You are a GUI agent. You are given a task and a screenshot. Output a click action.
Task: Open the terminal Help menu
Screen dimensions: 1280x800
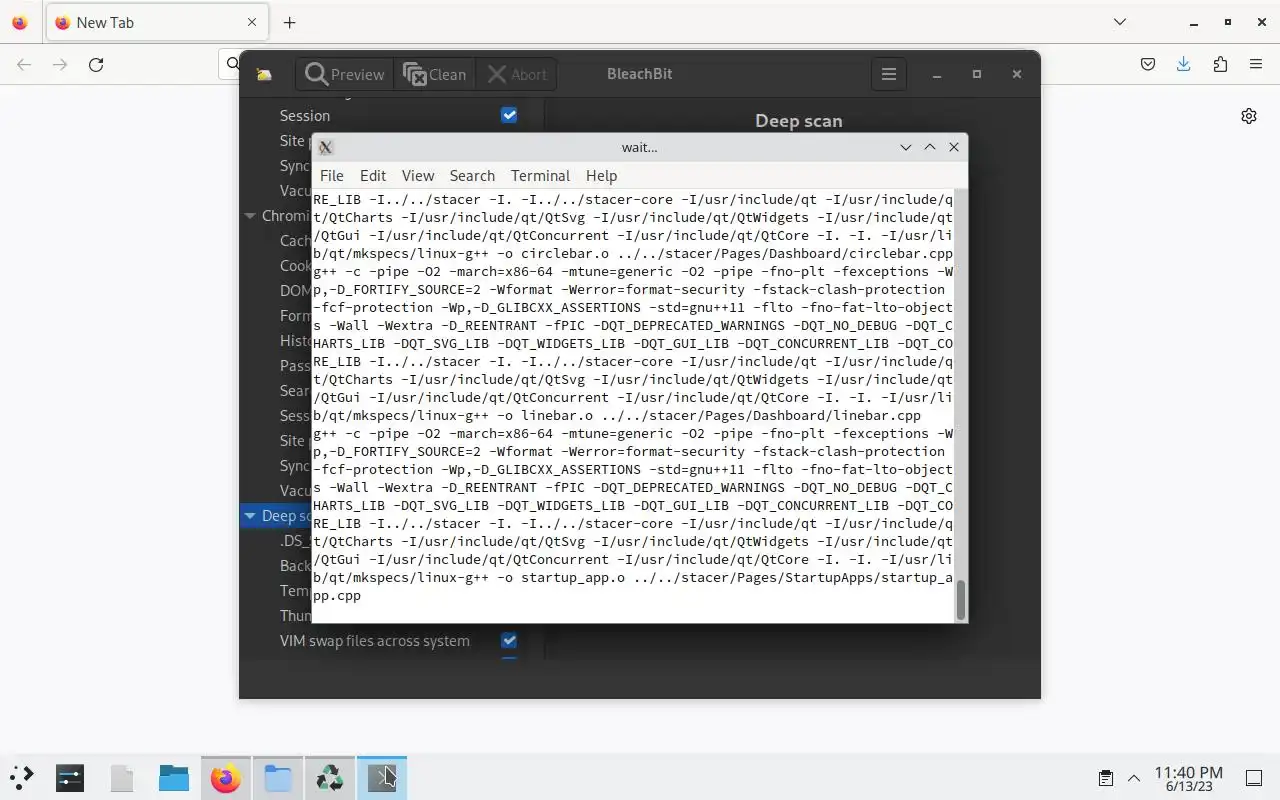tap(601, 175)
